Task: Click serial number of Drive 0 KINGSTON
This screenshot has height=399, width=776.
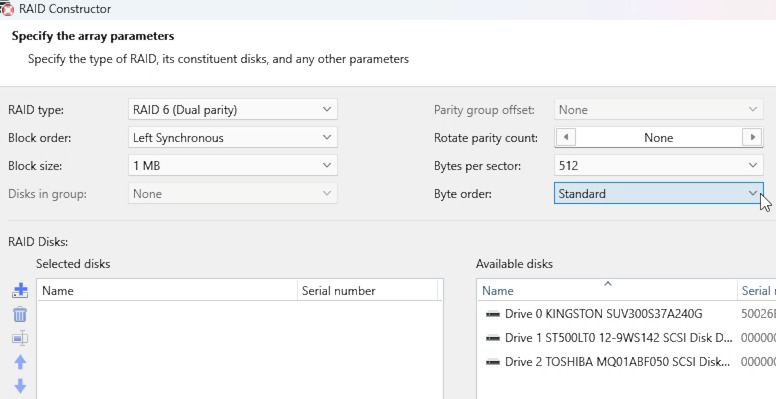Action: pyautogui.click(x=758, y=314)
